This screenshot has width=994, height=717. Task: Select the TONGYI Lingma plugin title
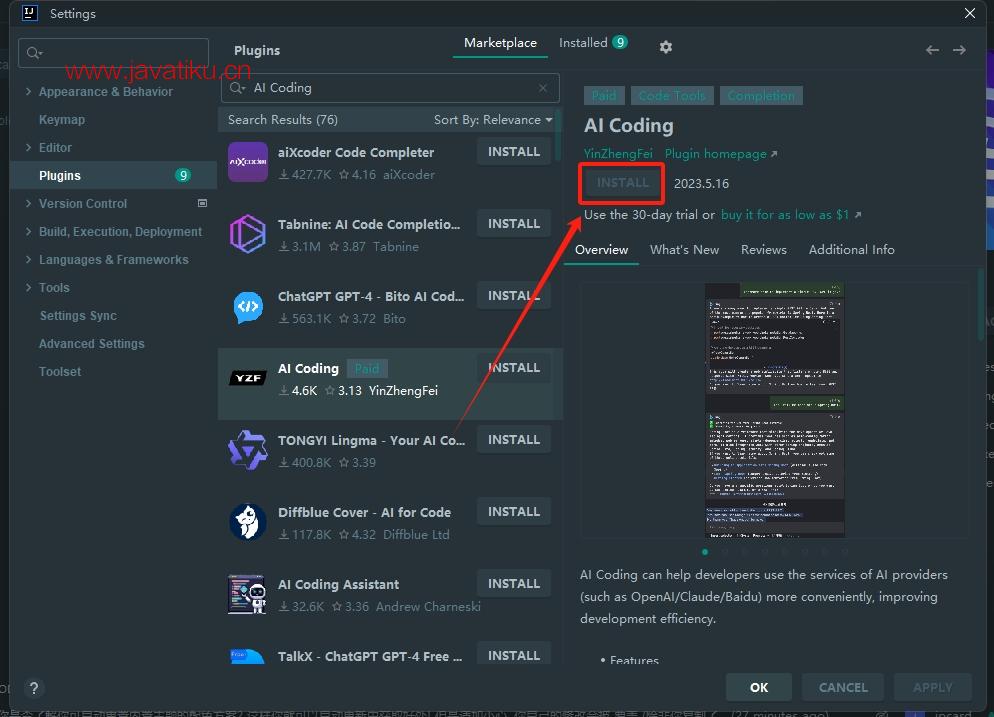(371, 441)
